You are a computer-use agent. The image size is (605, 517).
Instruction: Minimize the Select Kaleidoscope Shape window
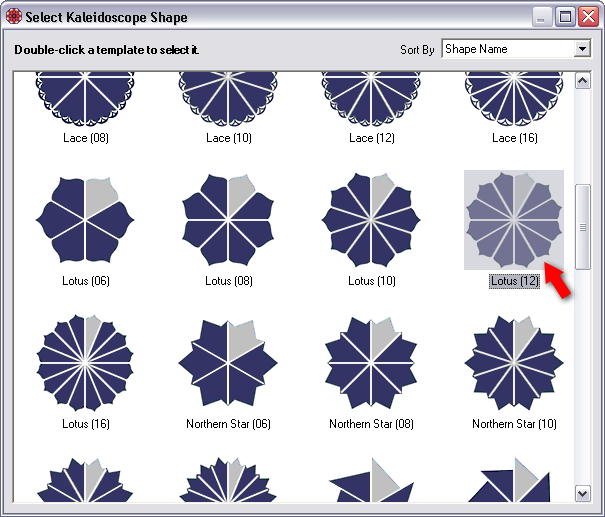coord(541,17)
